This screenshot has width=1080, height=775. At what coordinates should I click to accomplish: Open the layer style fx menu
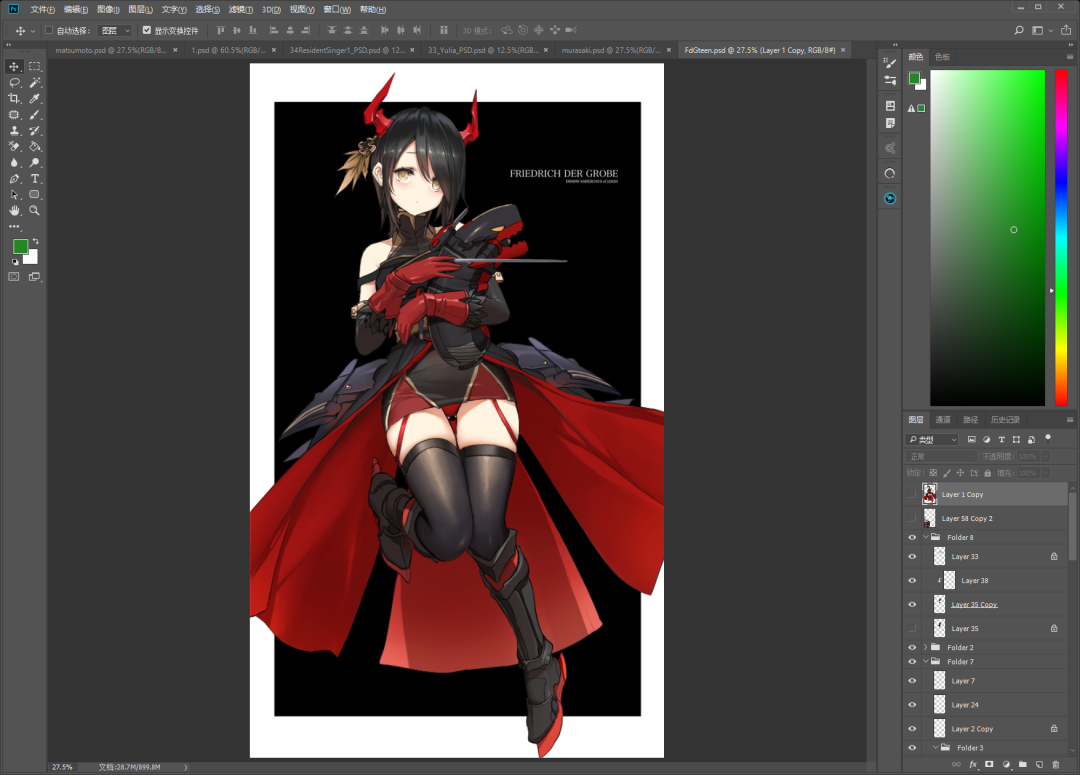pyautogui.click(x=973, y=765)
